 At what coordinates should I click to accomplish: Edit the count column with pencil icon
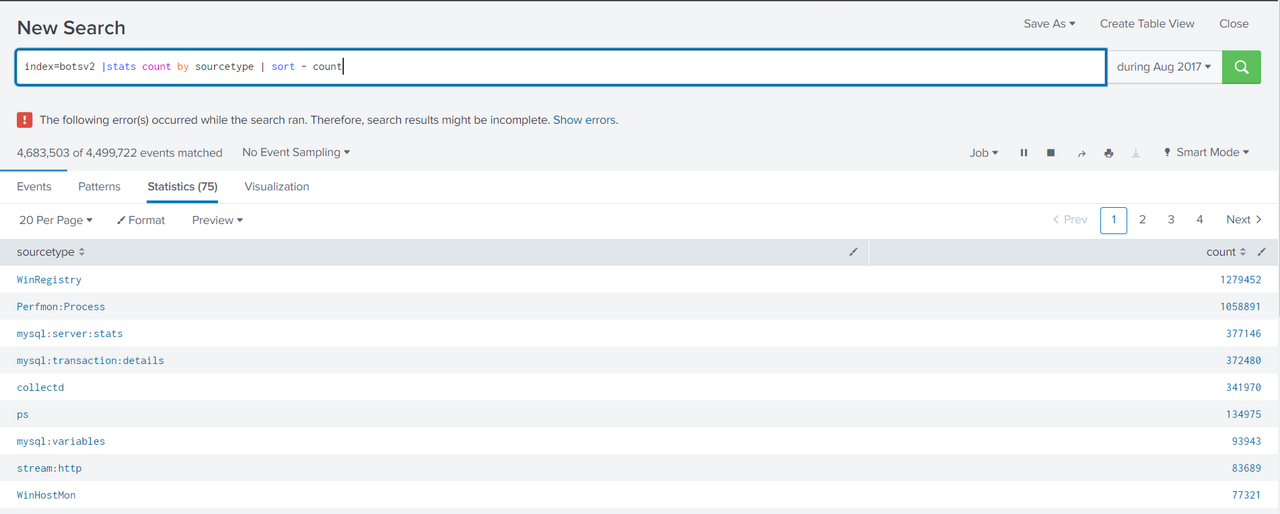[1262, 252]
